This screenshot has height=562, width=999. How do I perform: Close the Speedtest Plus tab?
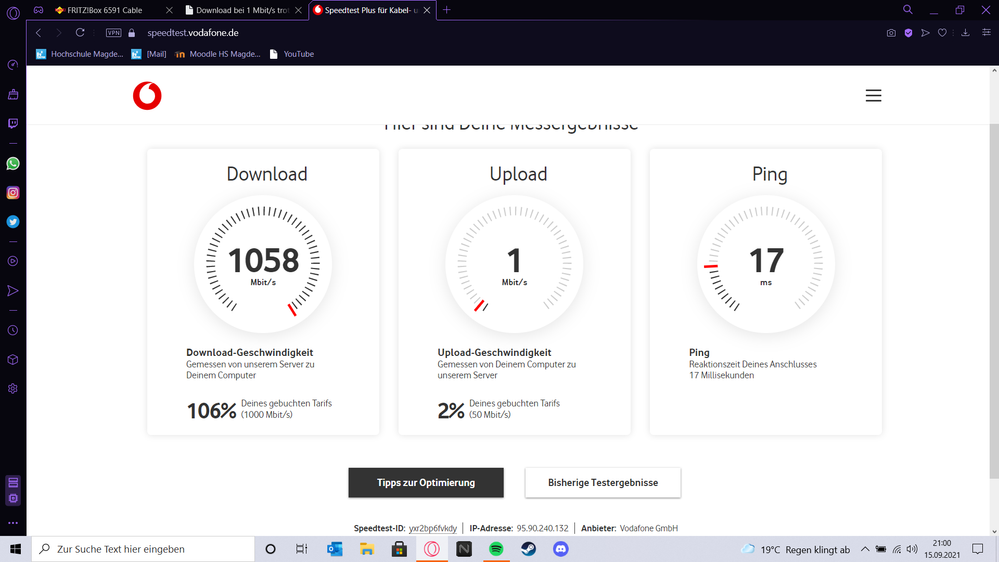427,10
